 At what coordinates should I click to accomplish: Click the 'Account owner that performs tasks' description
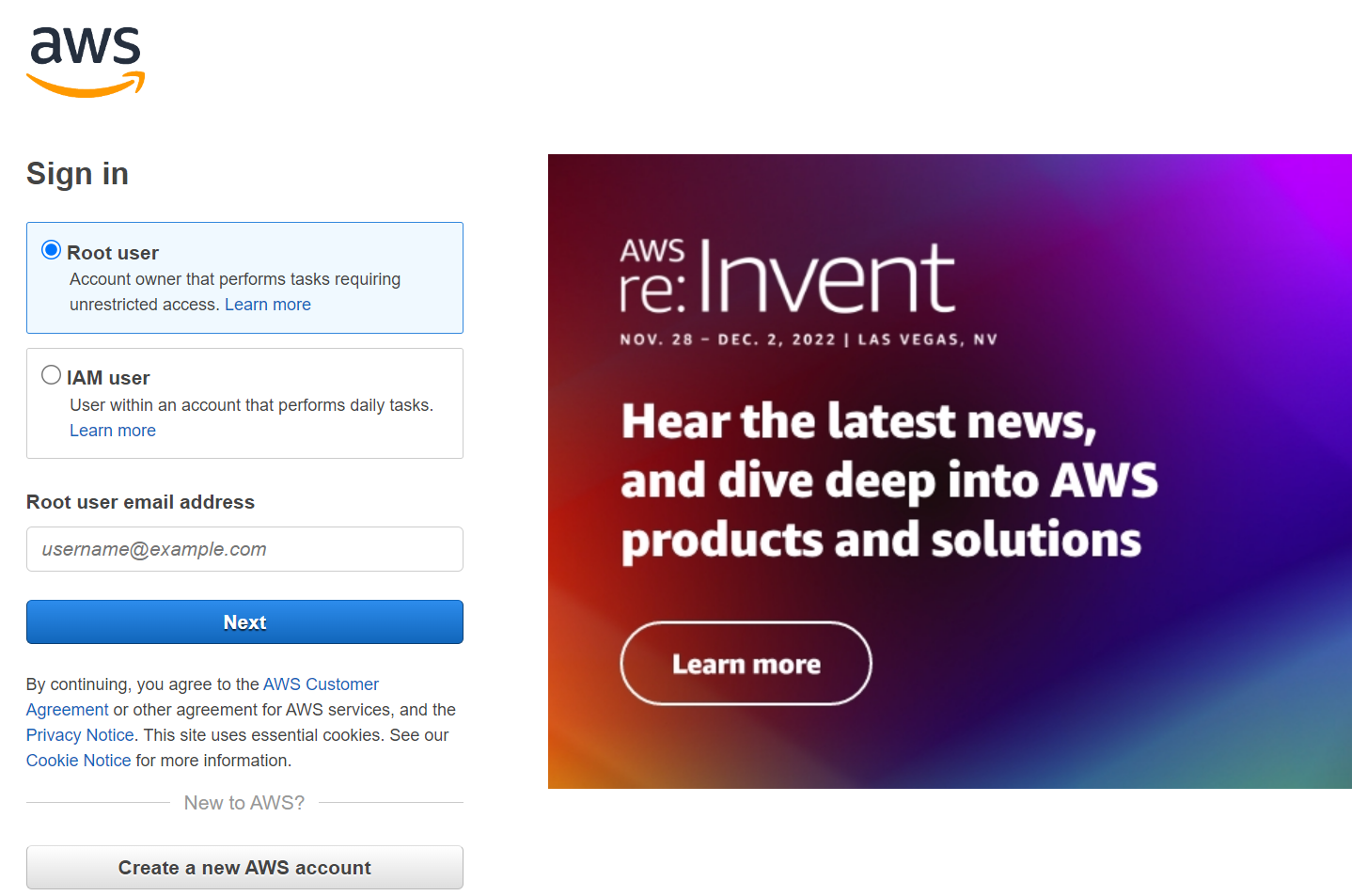point(235,291)
